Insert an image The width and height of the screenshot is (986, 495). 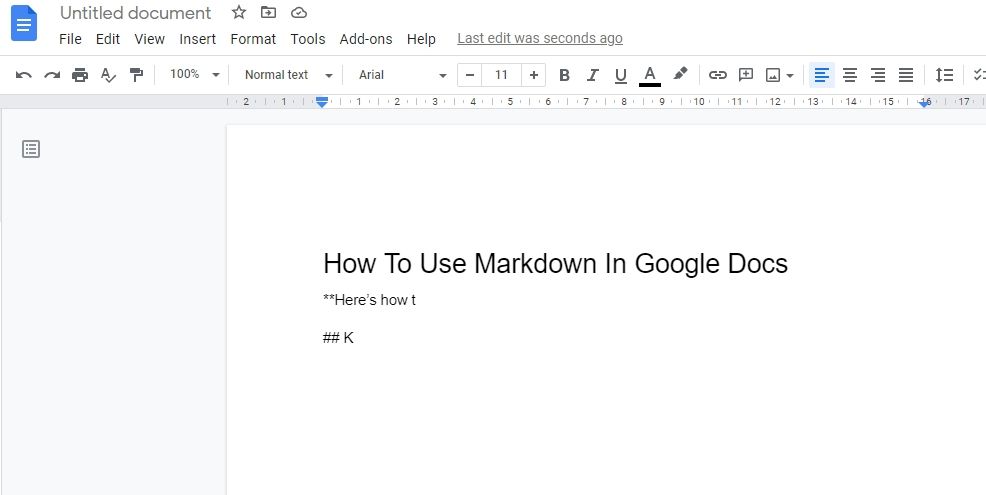coord(773,75)
